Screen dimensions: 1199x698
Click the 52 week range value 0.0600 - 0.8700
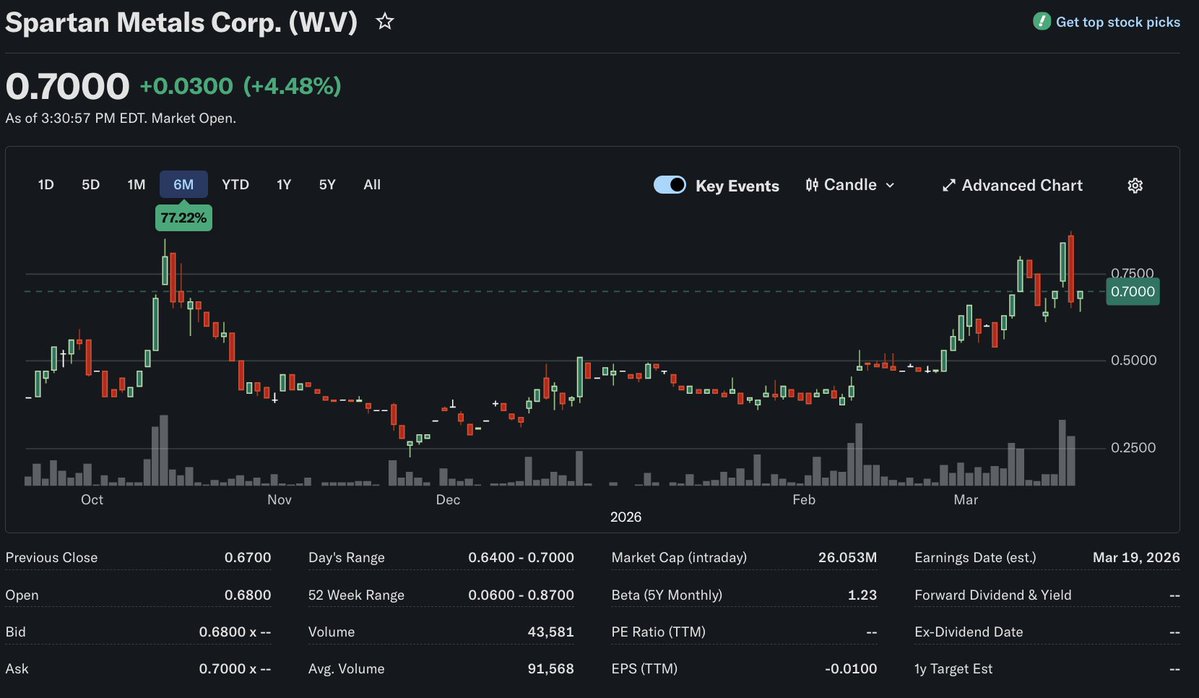coord(522,595)
